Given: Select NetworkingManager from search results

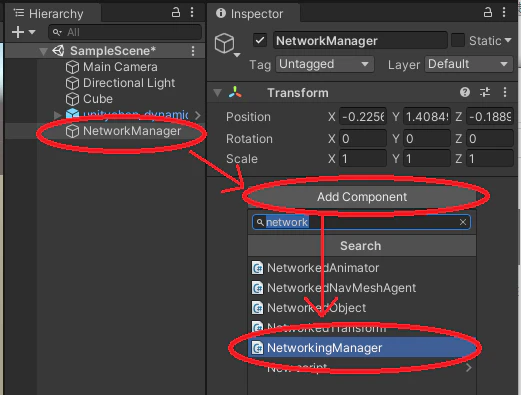Looking at the screenshot, I should [362, 348].
